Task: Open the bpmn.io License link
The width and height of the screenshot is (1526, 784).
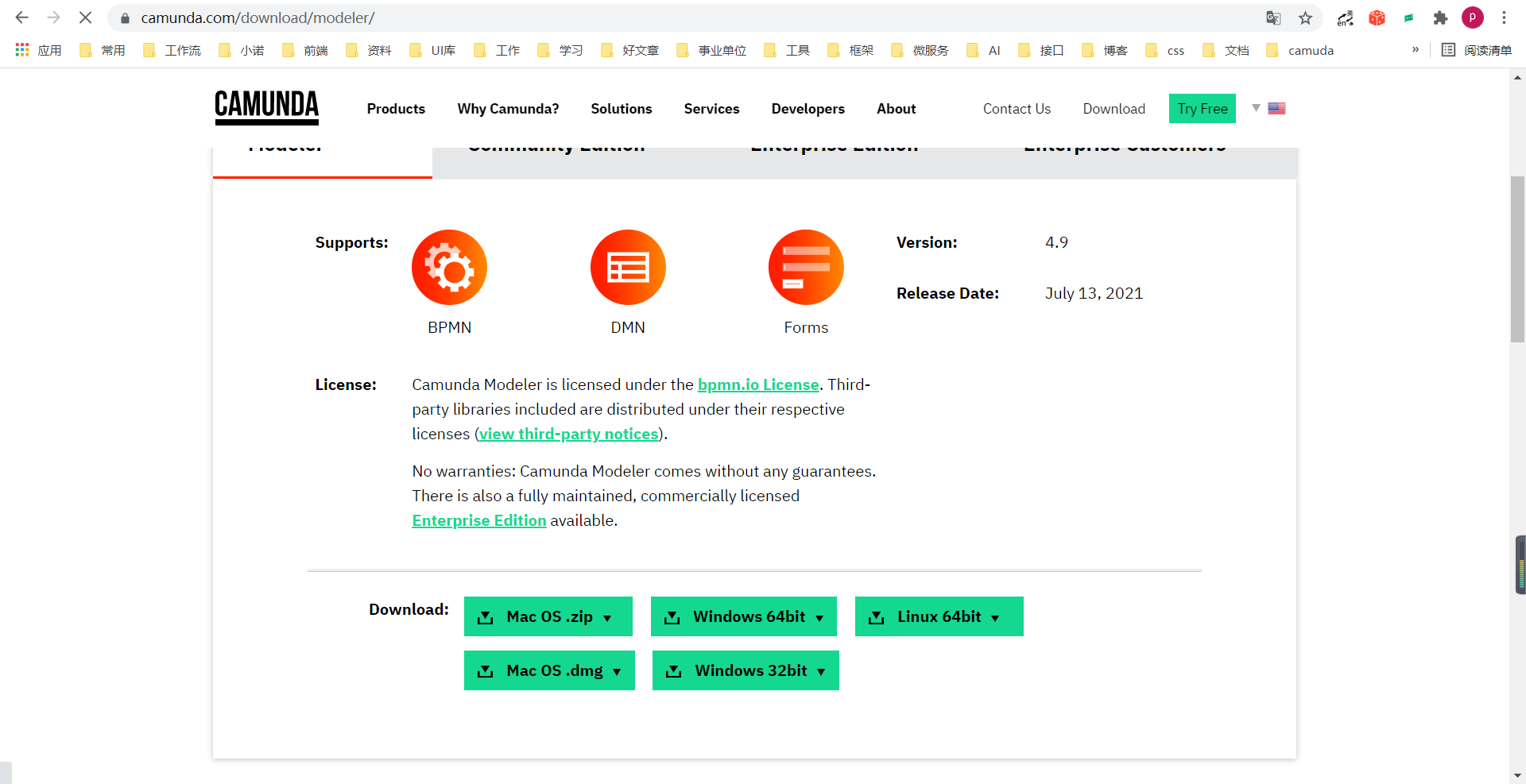Action: [758, 384]
